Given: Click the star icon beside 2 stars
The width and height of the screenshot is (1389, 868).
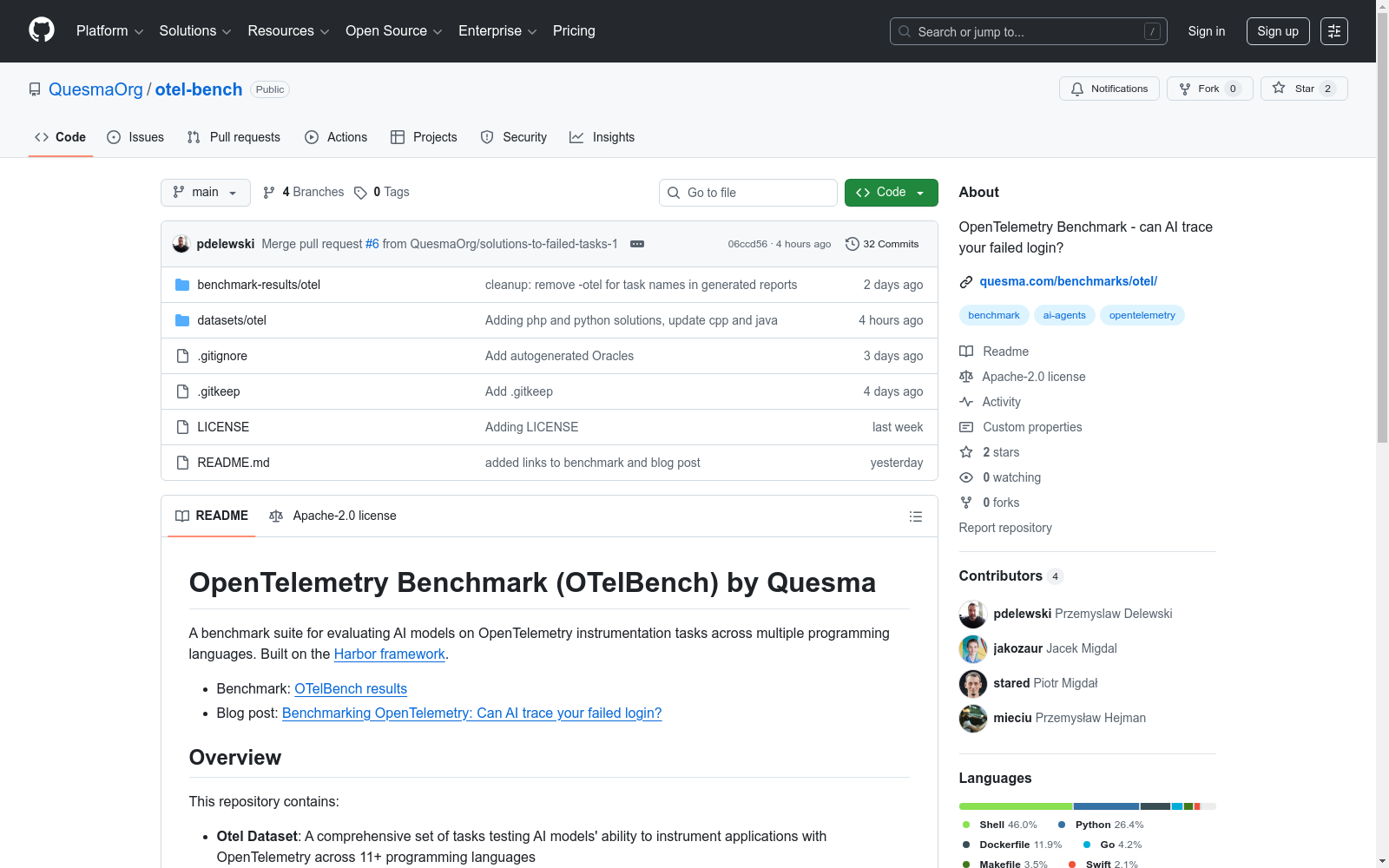Looking at the screenshot, I should pos(966,452).
